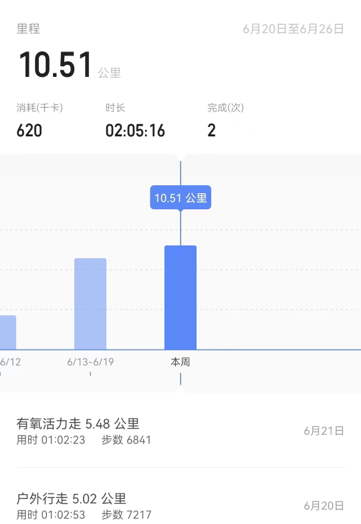Select the 6/13-6/19 week bar

90,304
